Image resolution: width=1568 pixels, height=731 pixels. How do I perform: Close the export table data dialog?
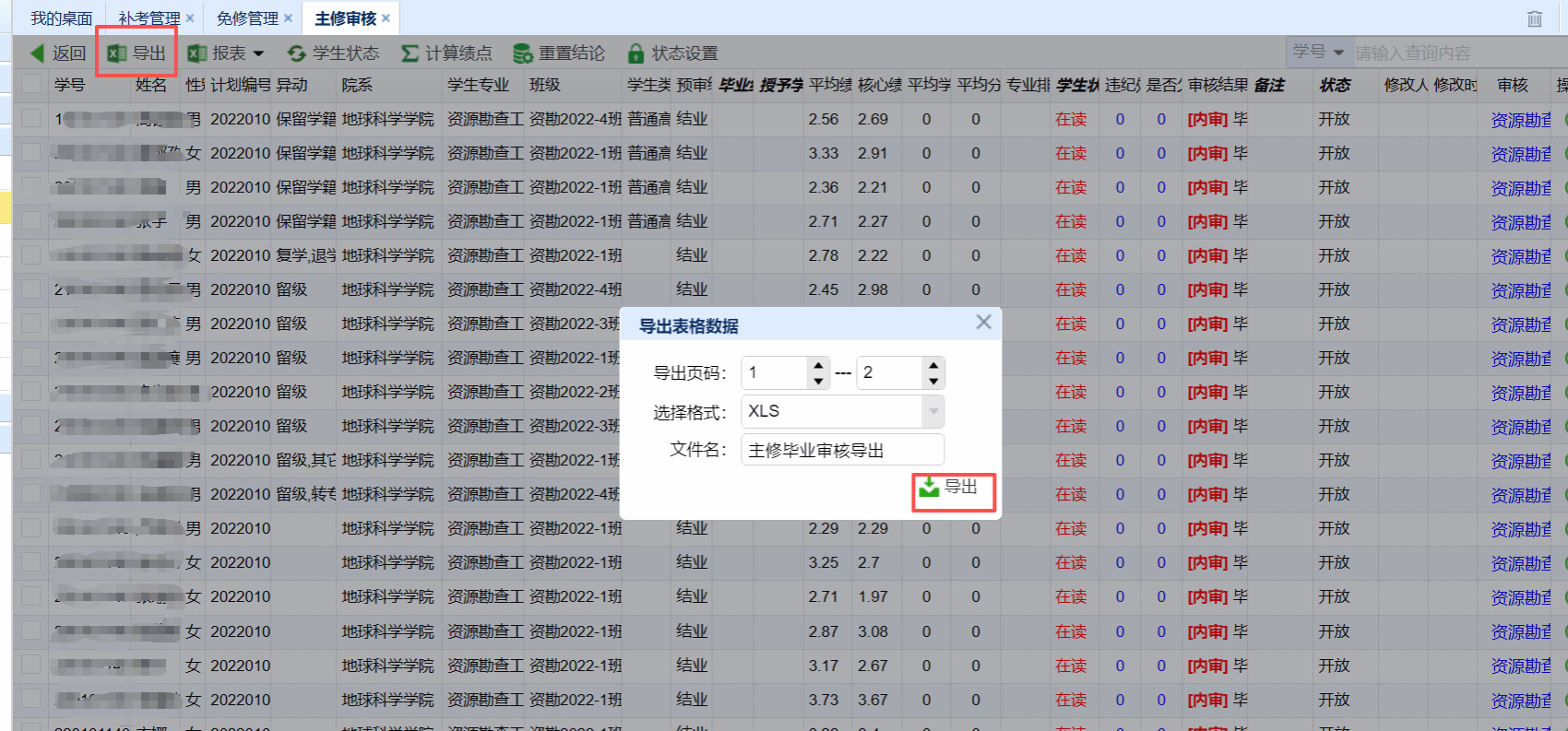click(983, 322)
